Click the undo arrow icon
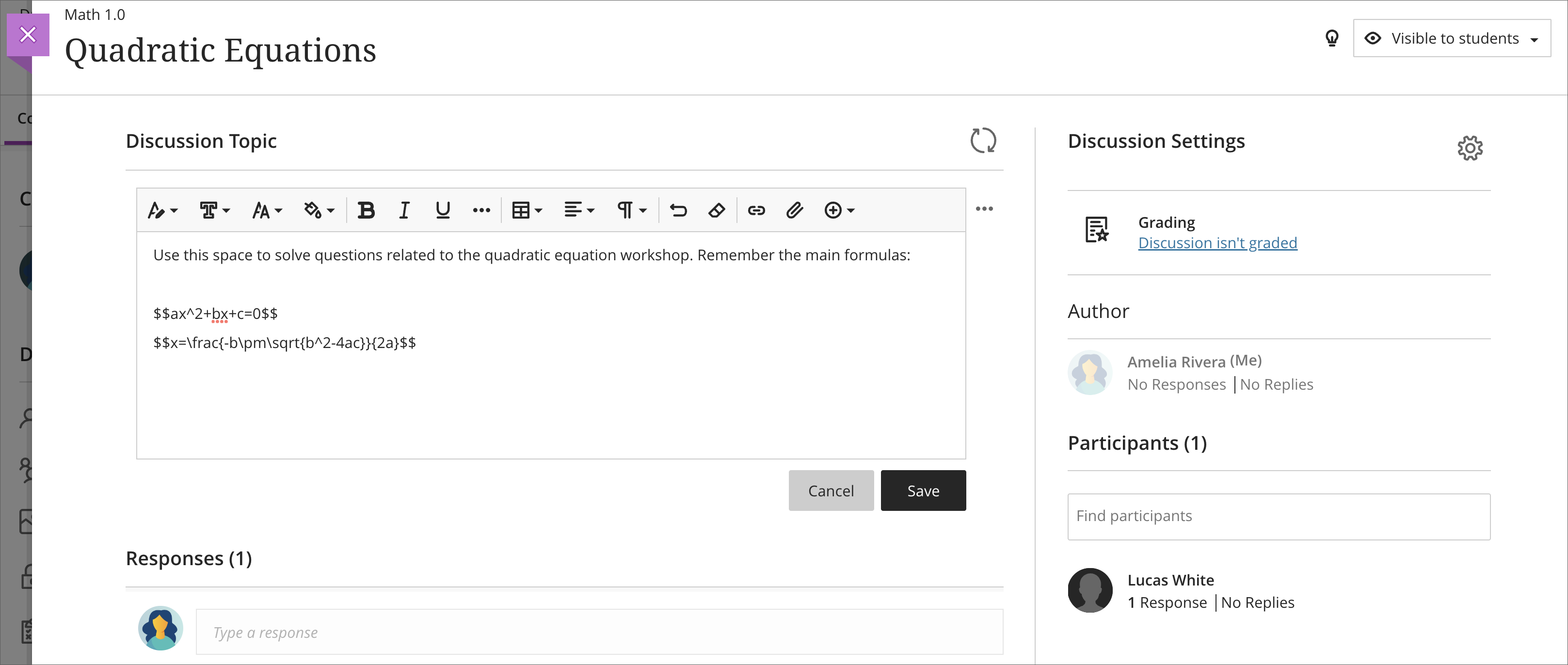Viewport: 1568px width, 665px height. click(x=678, y=210)
